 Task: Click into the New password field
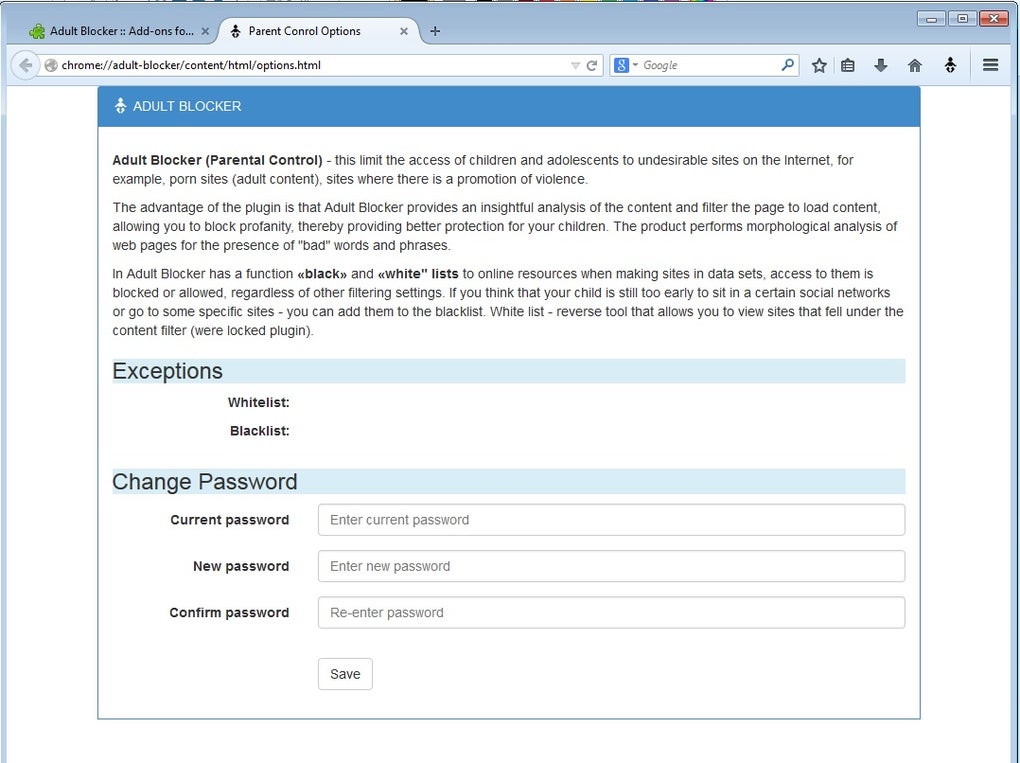tap(611, 566)
